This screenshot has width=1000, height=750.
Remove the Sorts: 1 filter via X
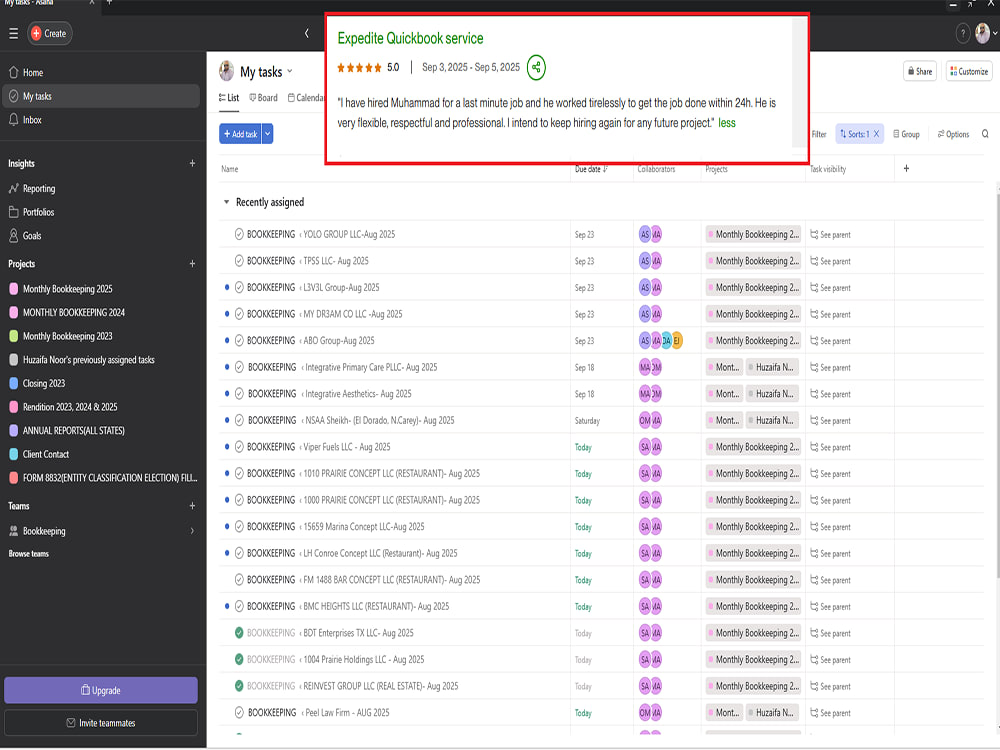(876, 134)
